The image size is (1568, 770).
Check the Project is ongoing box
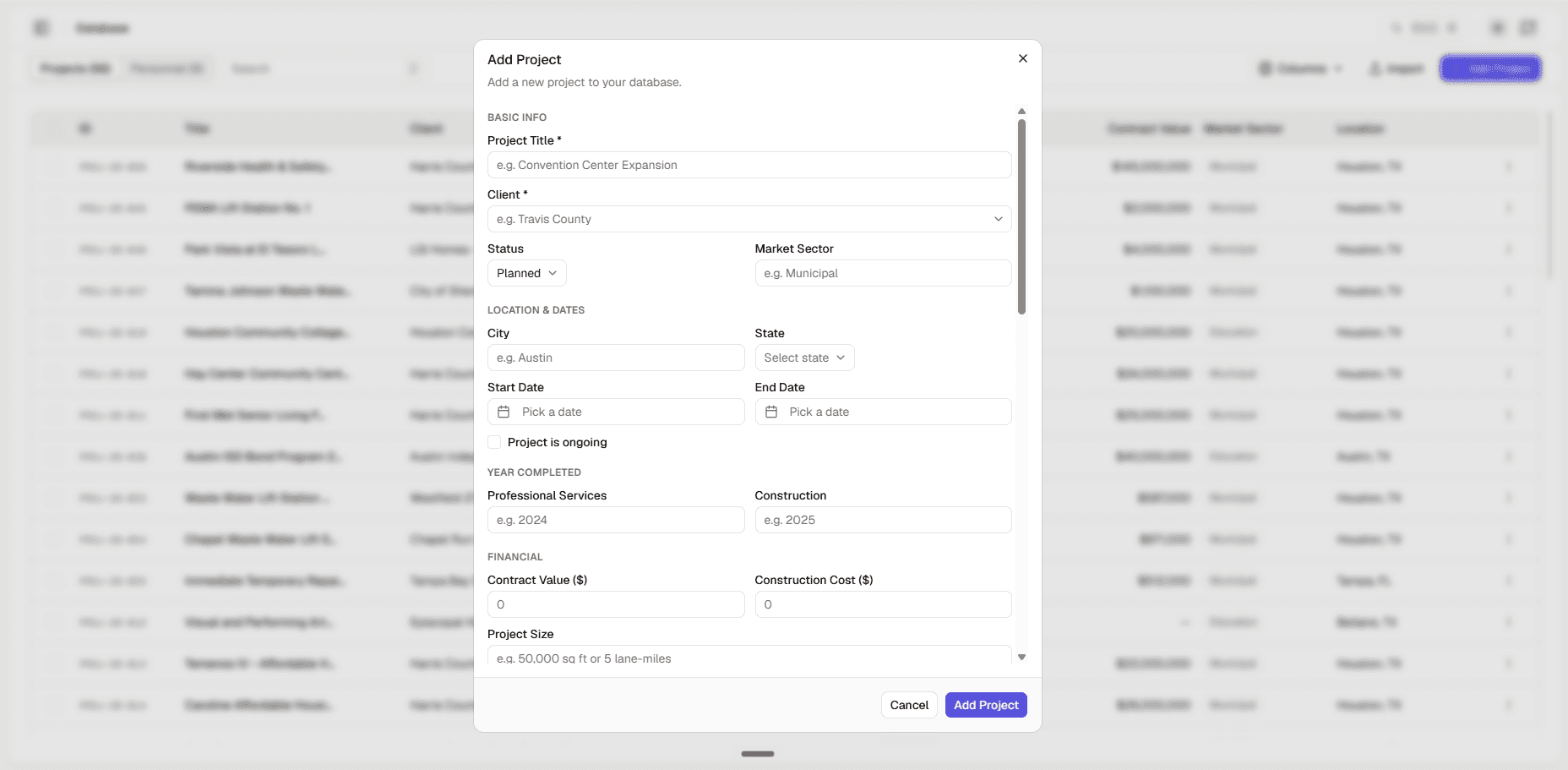click(494, 442)
